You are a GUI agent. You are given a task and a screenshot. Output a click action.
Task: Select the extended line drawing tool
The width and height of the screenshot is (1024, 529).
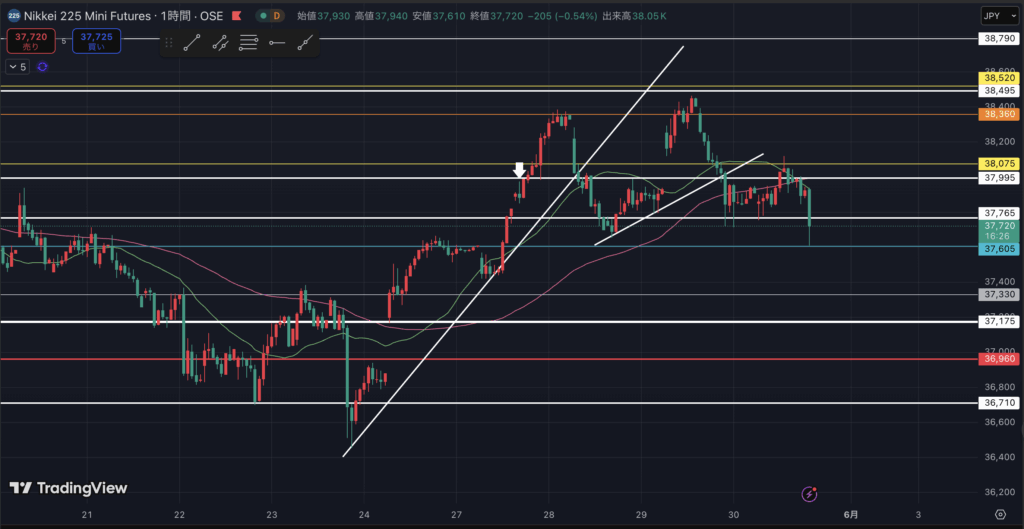305,43
